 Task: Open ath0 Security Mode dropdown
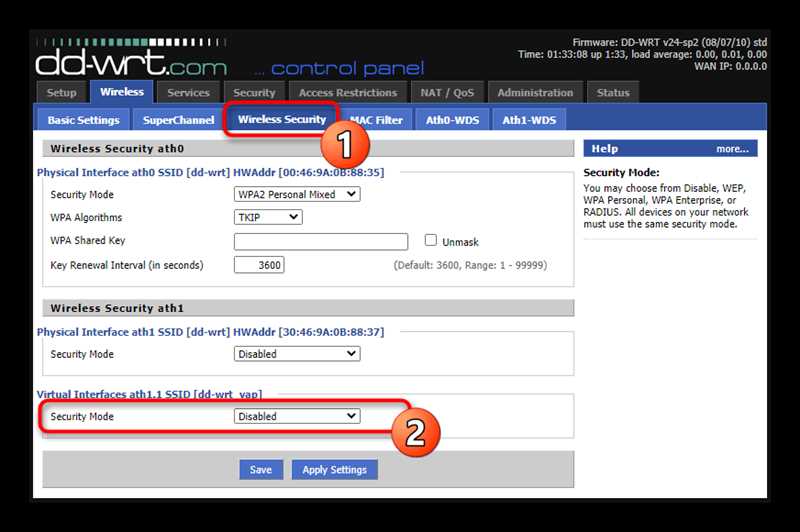(297, 194)
